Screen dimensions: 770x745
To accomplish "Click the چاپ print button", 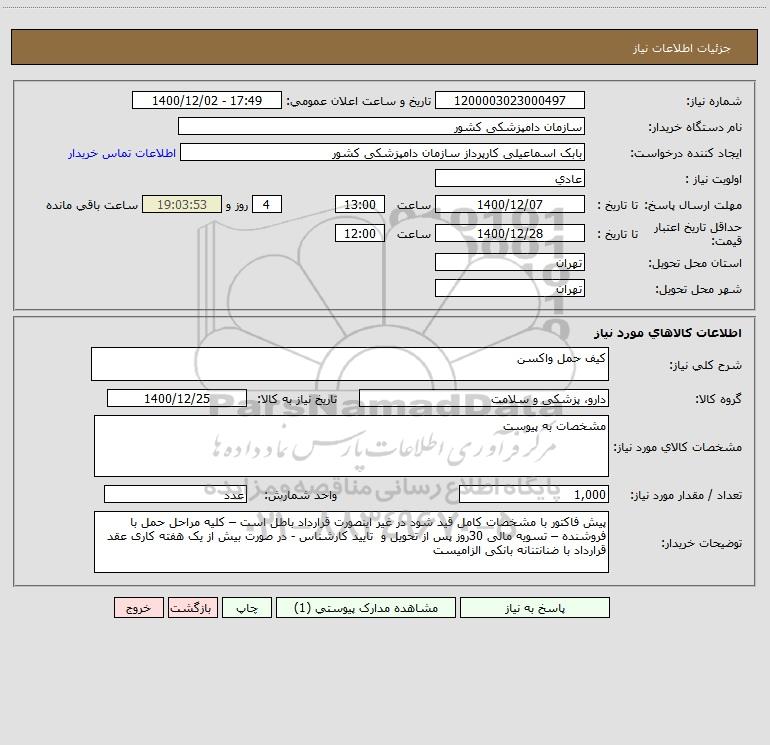I will (x=247, y=607).
